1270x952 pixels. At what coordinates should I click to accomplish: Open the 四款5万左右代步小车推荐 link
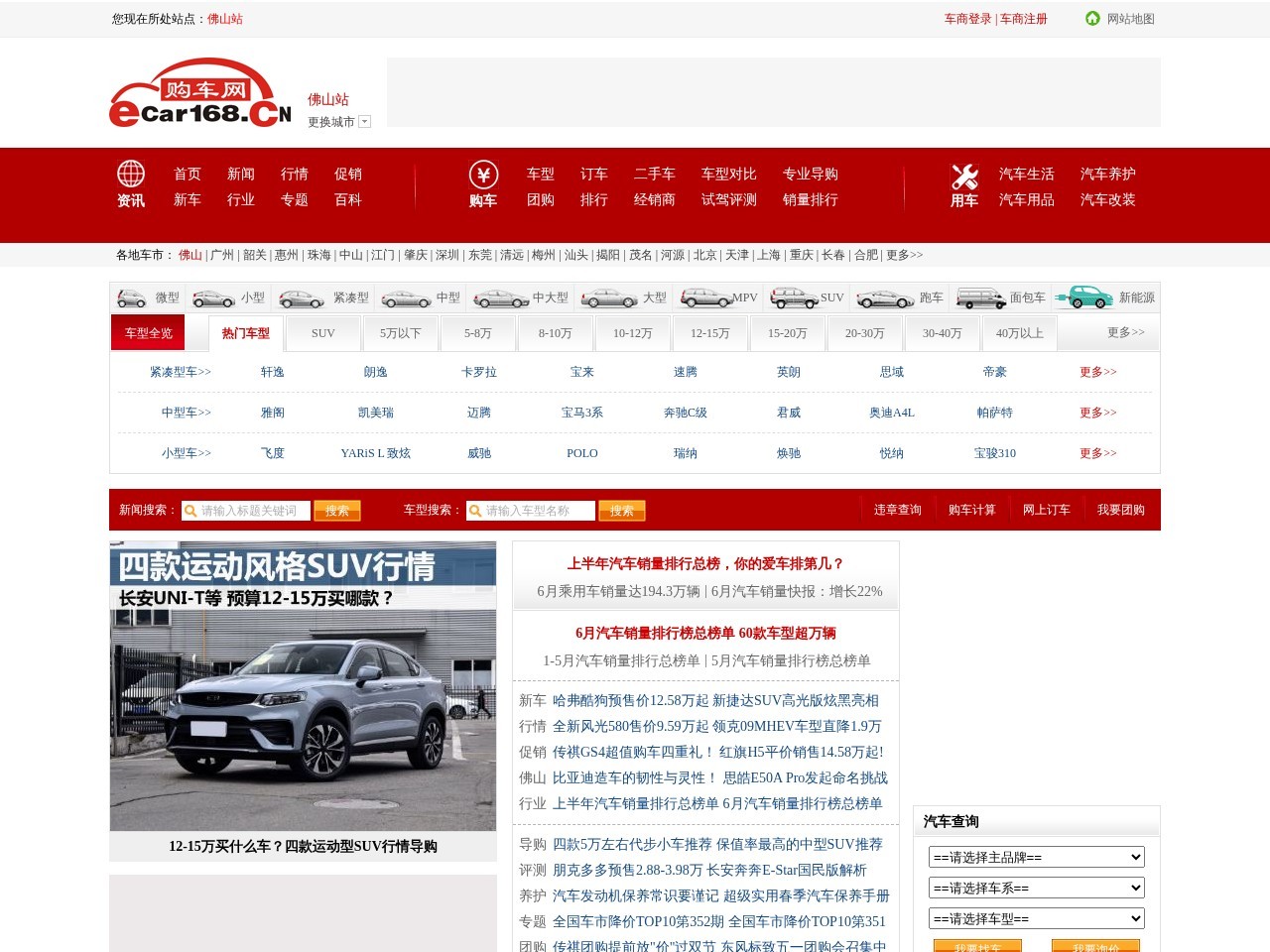pos(632,844)
